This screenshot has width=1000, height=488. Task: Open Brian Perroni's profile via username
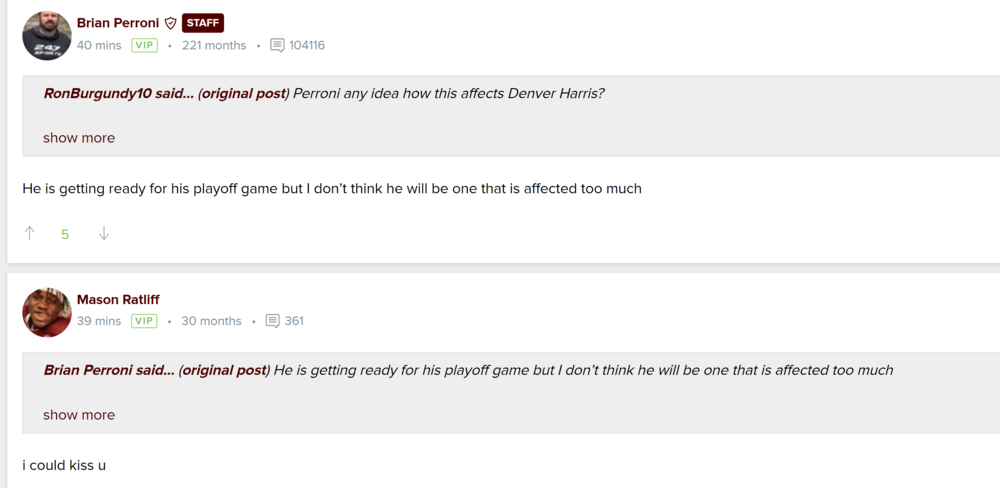(x=117, y=23)
